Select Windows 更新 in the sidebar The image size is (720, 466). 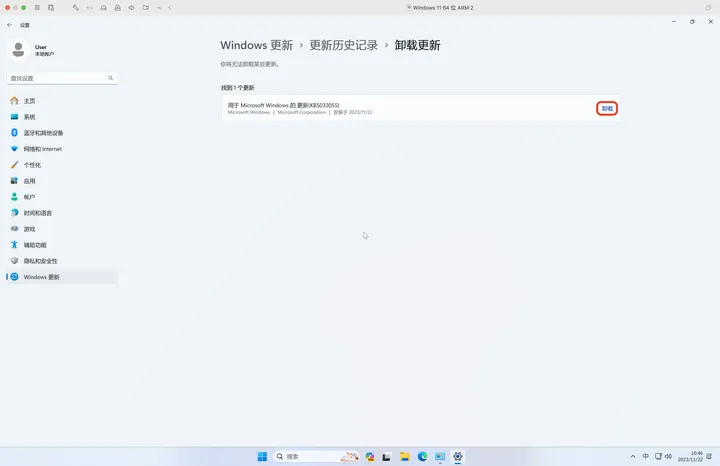tap(62, 277)
